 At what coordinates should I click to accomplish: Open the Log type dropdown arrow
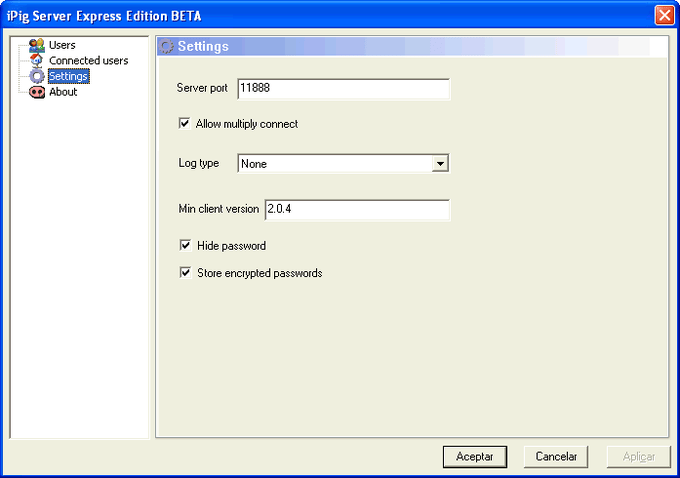tap(440, 164)
